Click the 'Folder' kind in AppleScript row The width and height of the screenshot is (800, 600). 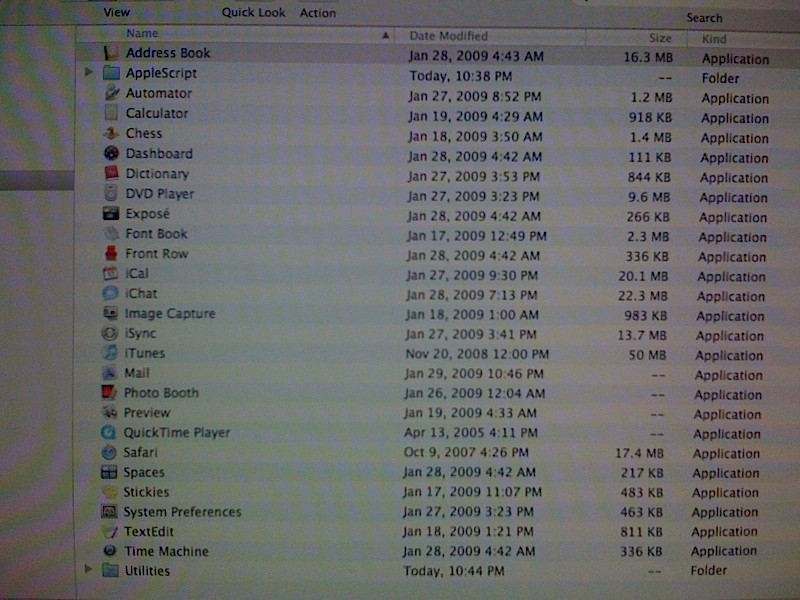tap(720, 79)
